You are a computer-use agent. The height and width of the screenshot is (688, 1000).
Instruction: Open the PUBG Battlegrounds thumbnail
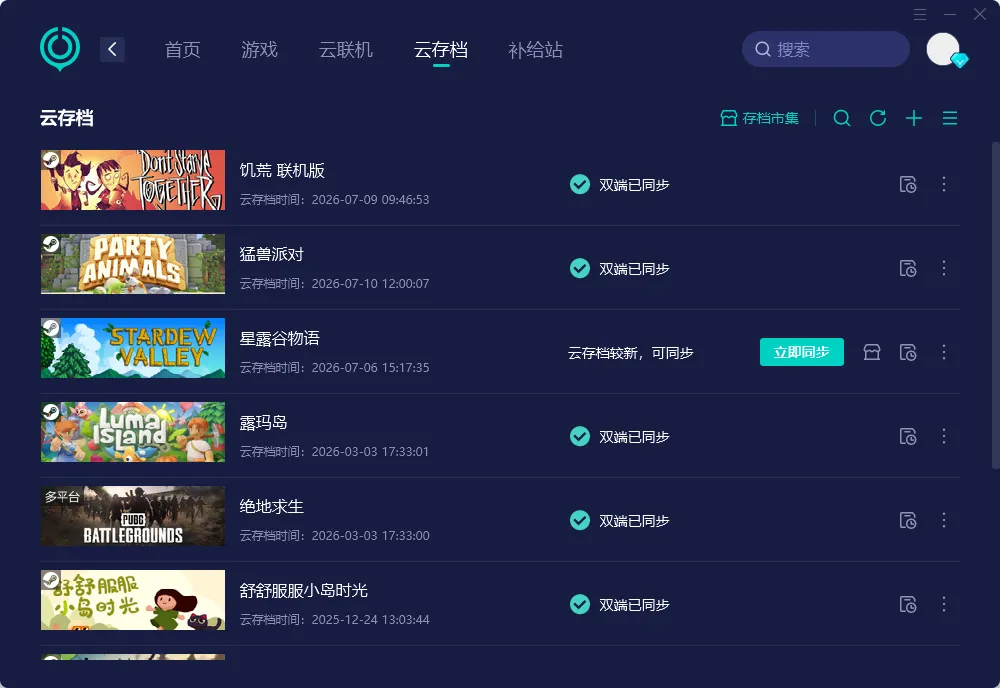[x=133, y=516]
